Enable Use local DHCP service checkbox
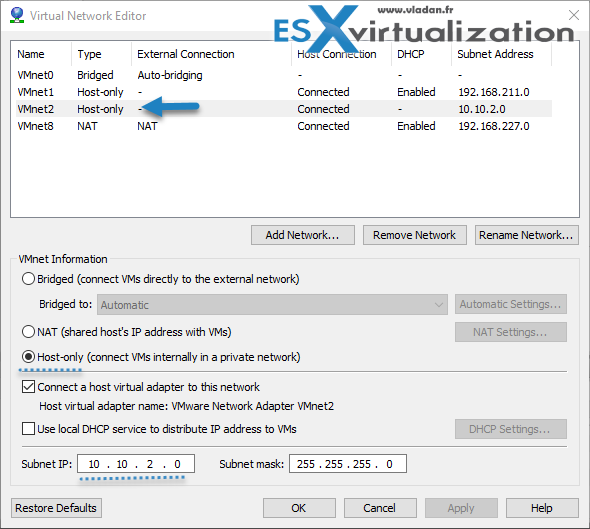This screenshot has height=529, width=590. click(29, 429)
